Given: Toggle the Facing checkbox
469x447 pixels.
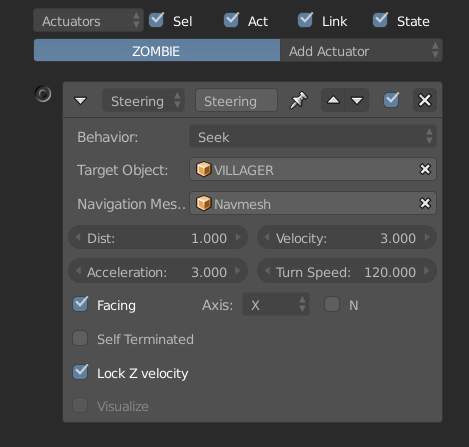Looking at the screenshot, I should coord(80,304).
